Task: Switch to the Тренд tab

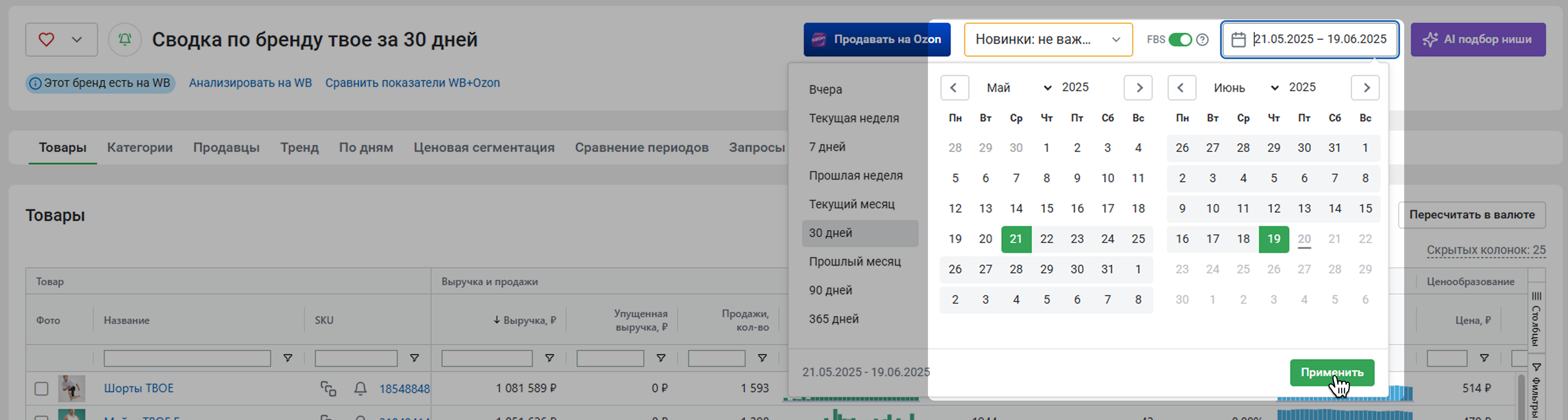Action: [299, 148]
